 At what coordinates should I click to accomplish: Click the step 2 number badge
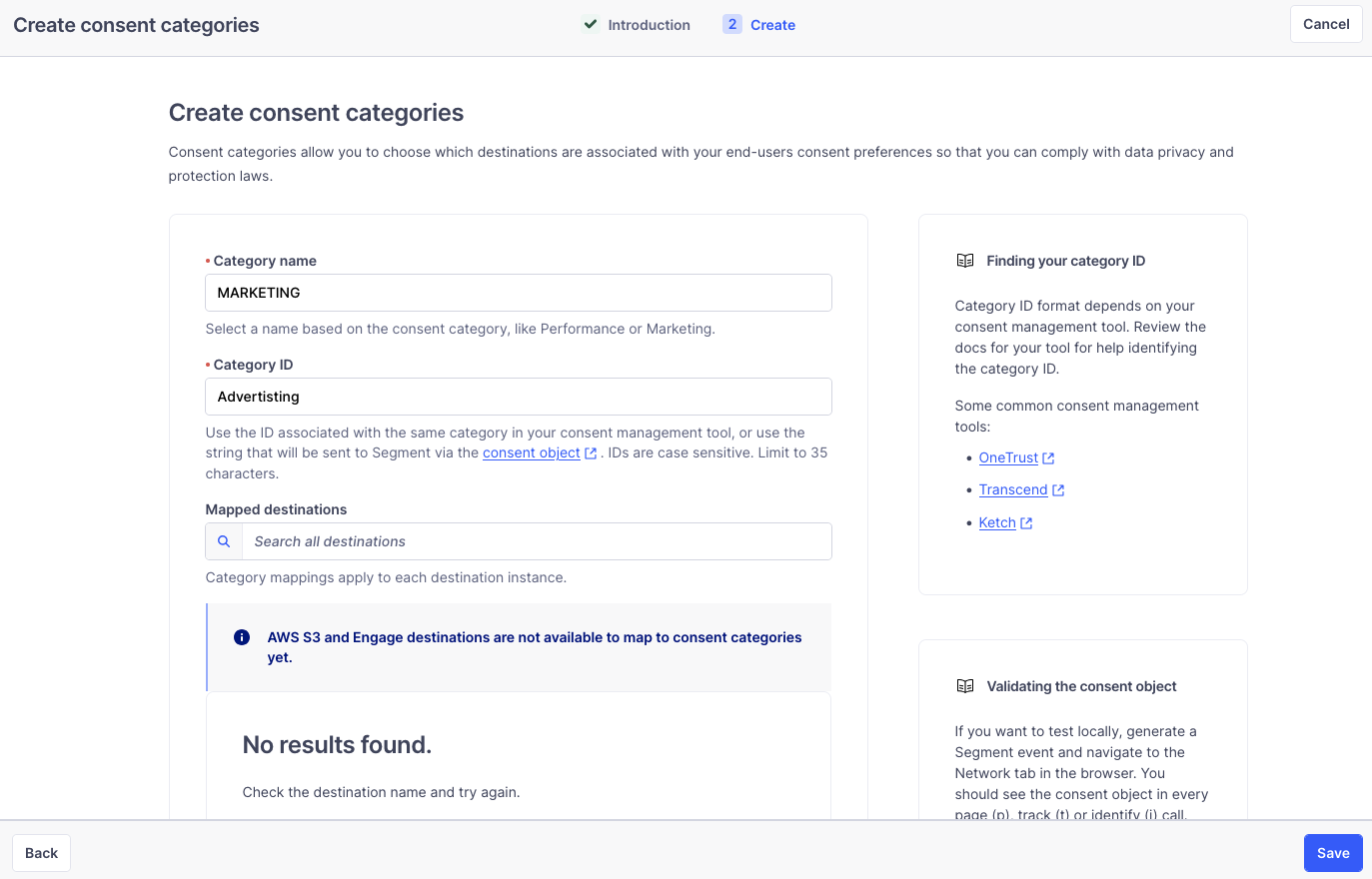(732, 24)
